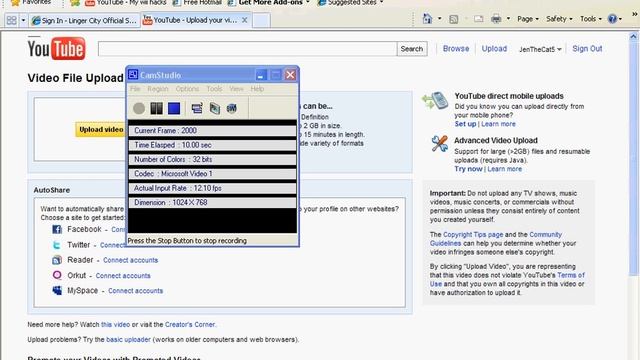The width and height of the screenshot is (640, 360).
Task: Click the Orkut icon in AutoShare
Action: point(57,275)
